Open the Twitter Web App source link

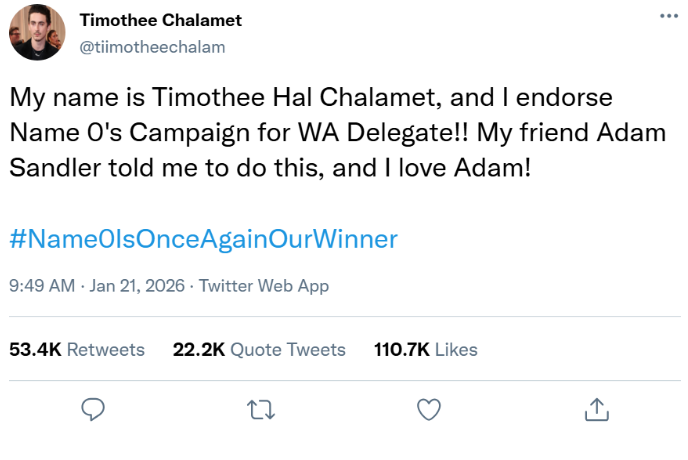click(x=264, y=285)
